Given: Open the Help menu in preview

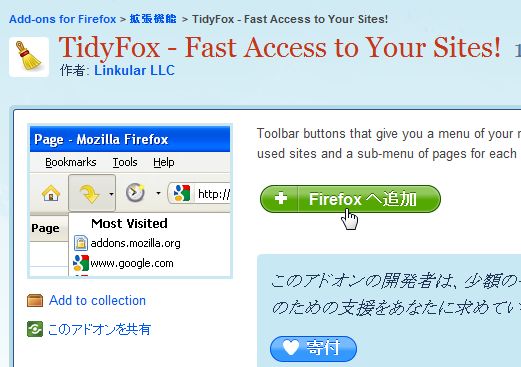Looking at the screenshot, I should point(164,162).
